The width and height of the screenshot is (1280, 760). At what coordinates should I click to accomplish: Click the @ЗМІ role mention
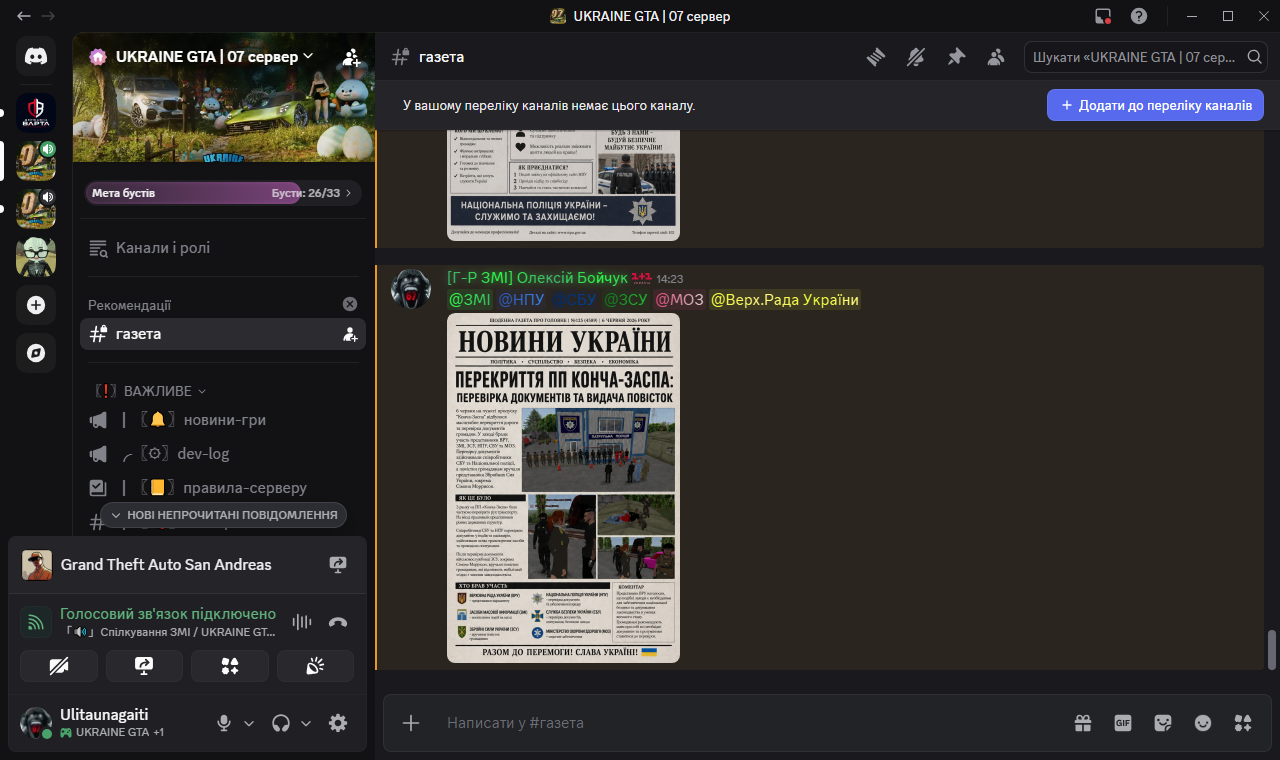point(470,299)
